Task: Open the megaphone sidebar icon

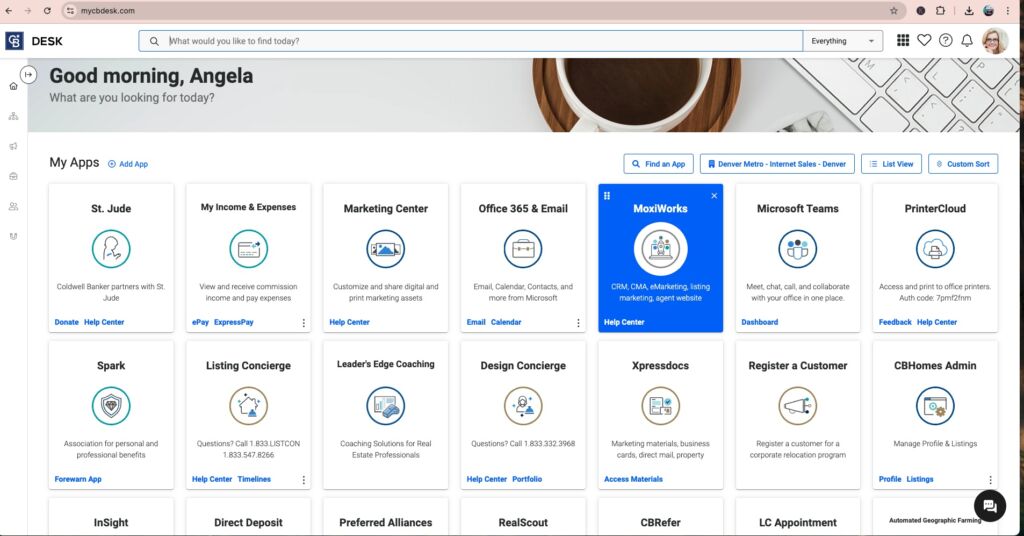Action: point(13,146)
